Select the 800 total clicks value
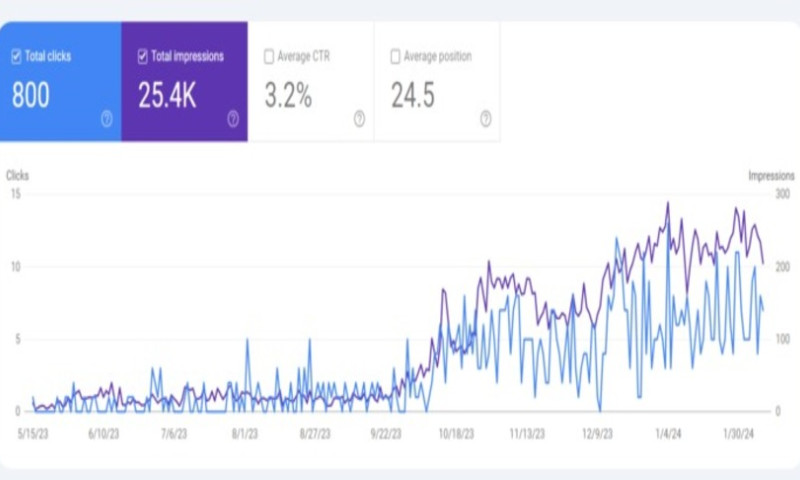 [31, 95]
